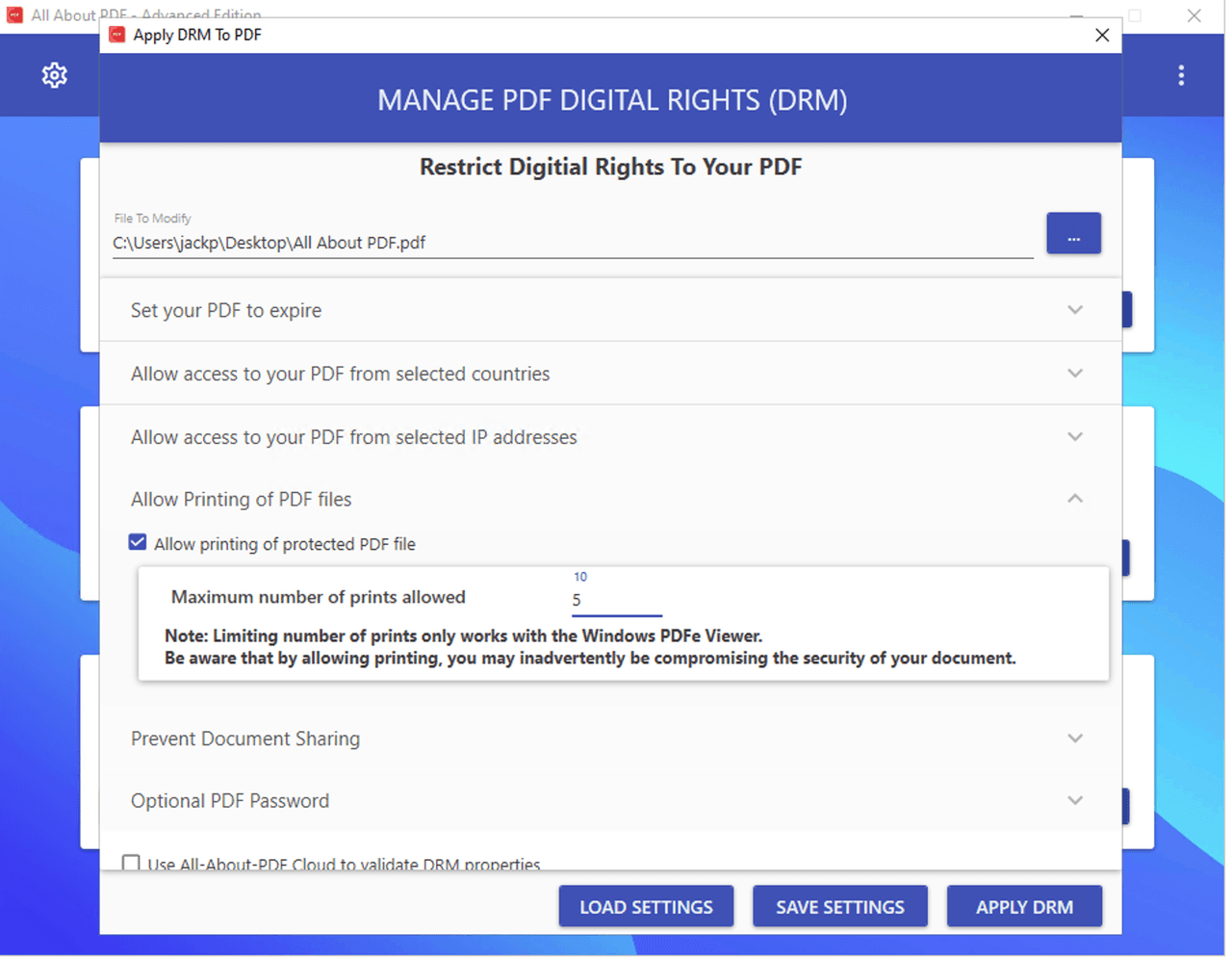Click chevron beside Optional PDF Password
The image size is (1232, 959).
pos(1075,801)
